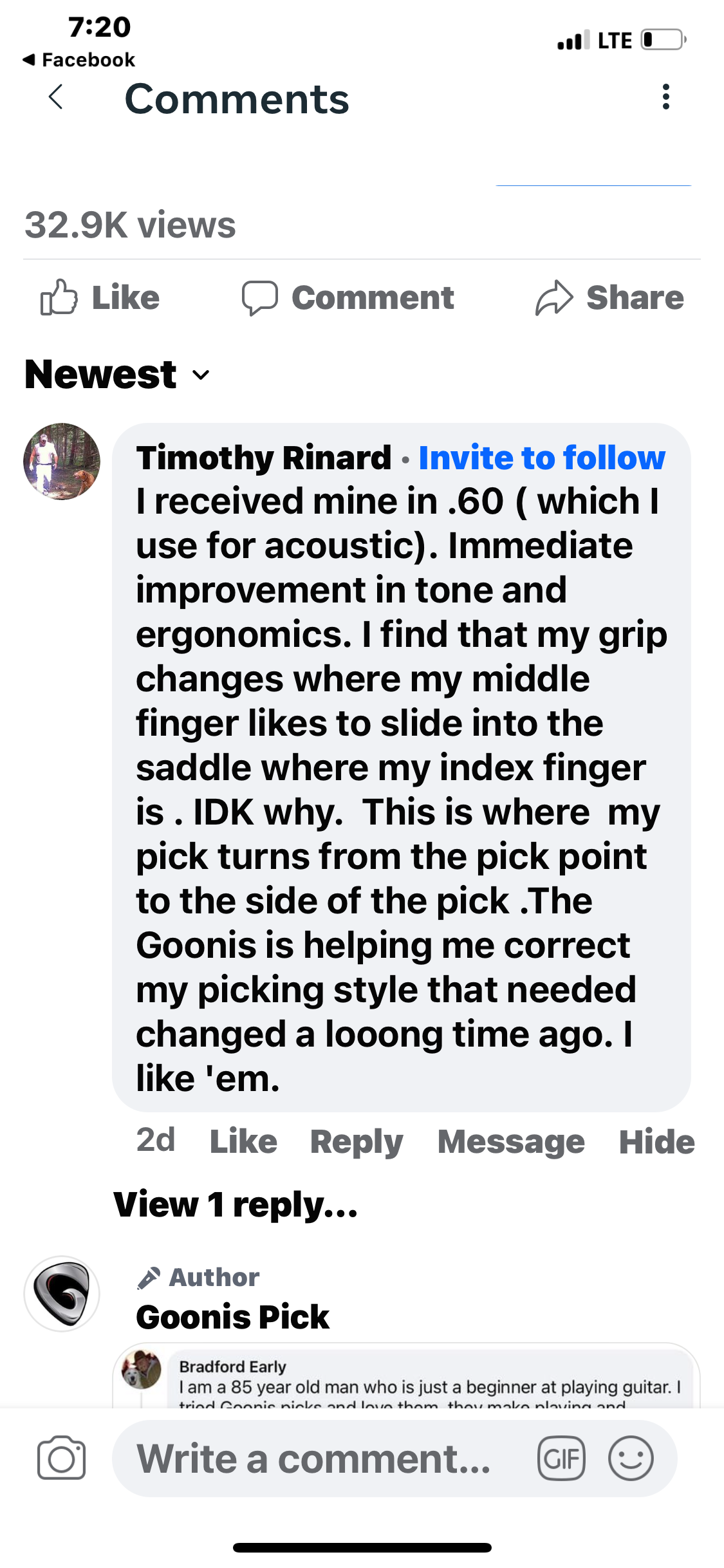The width and height of the screenshot is (724, 1568).
Task: Open Goonis Pick page avatar
Action: point(62,1294)
